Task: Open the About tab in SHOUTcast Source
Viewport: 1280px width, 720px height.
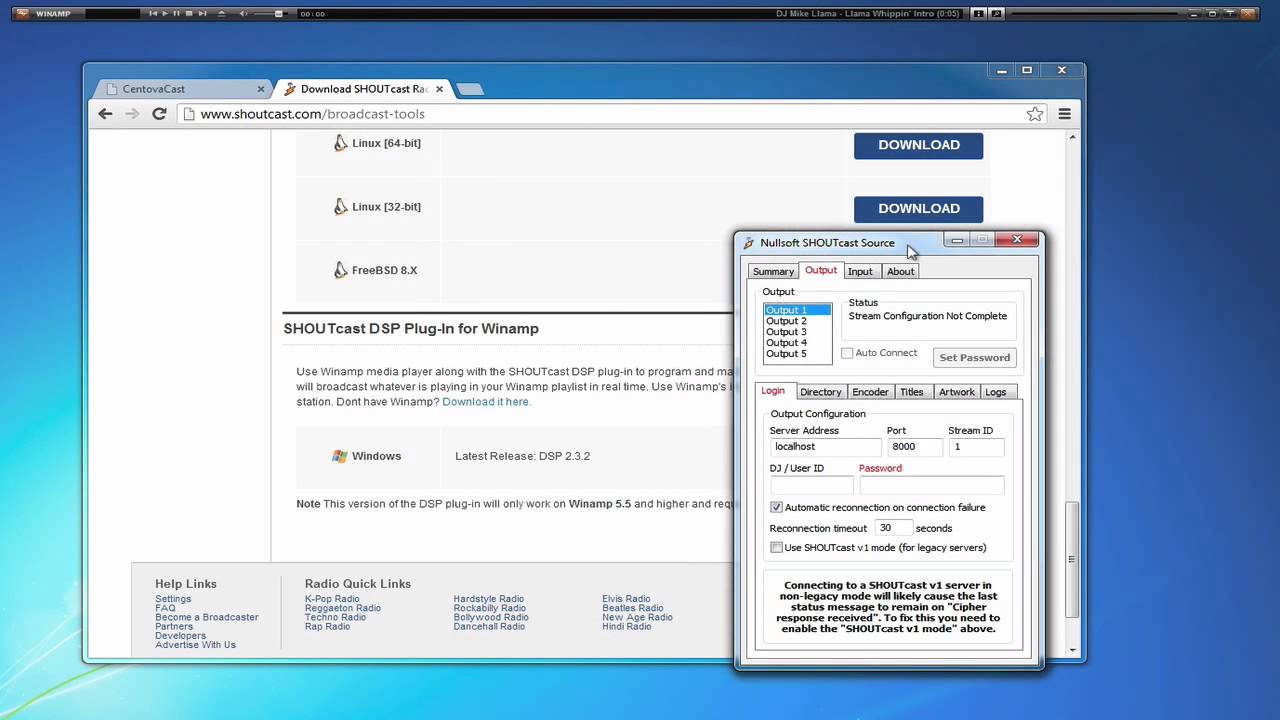Action: pos(900,272)
